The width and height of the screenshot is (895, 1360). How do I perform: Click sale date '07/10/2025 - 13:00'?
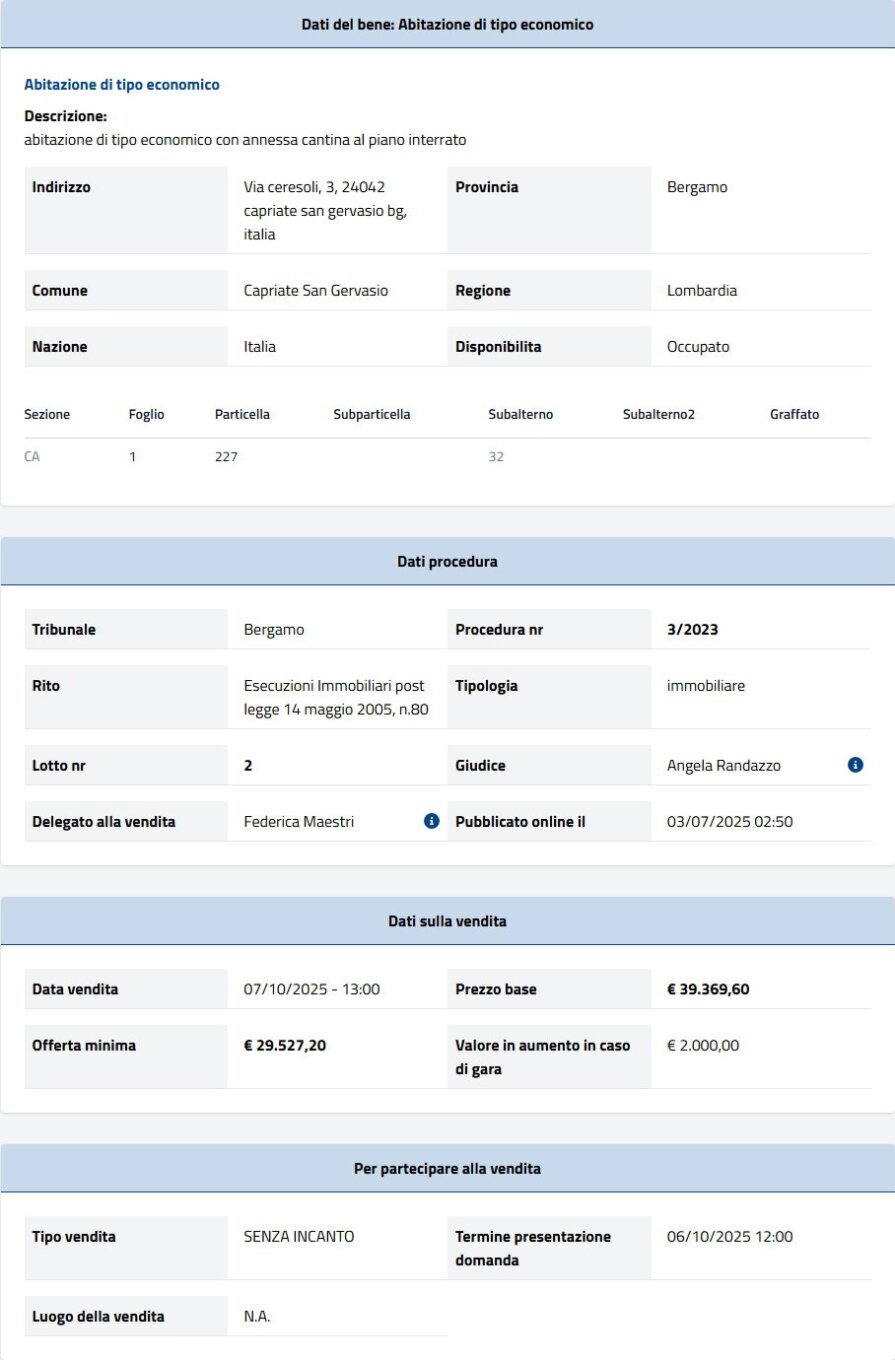(312, 989)
